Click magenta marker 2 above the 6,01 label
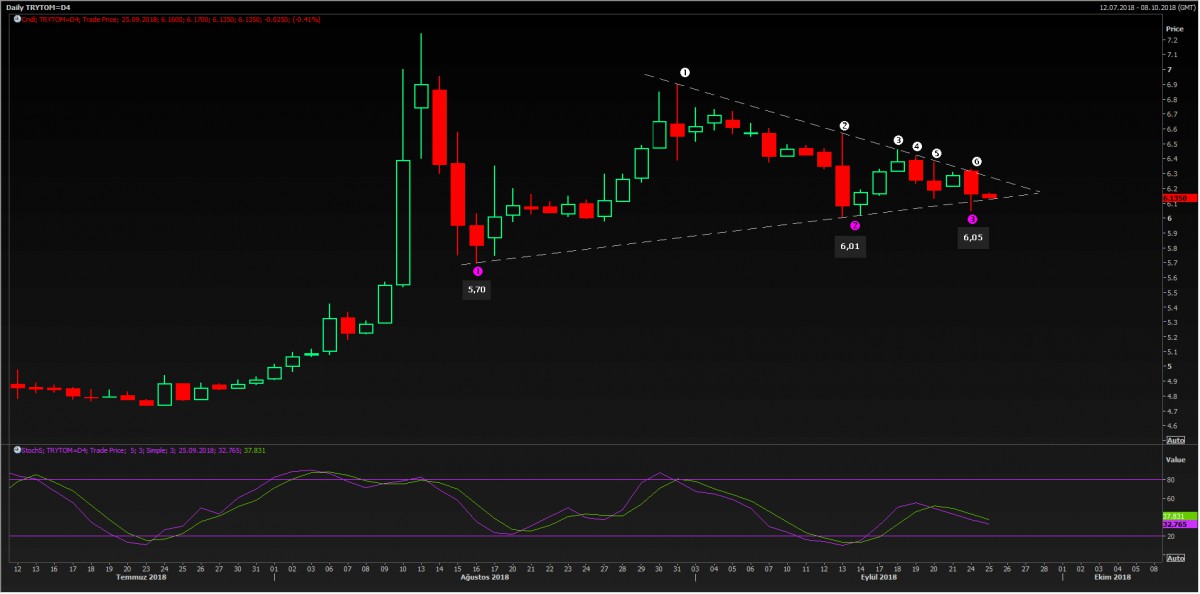 855,226
